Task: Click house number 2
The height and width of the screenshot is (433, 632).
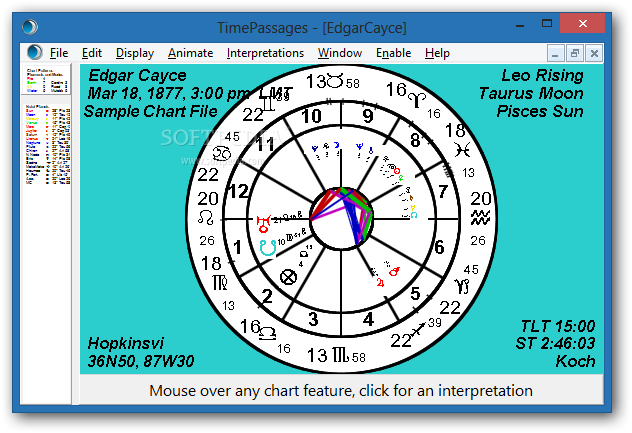Action: point(267,296)
